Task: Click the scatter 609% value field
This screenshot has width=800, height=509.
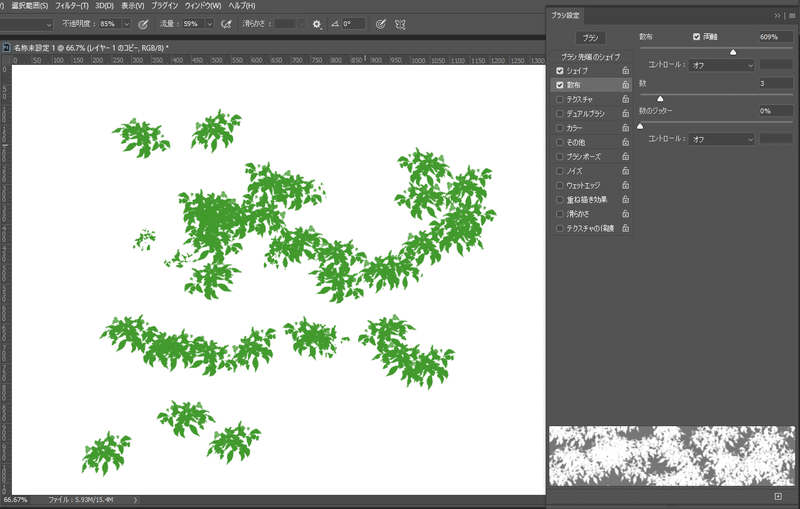Action: [776, 37]
